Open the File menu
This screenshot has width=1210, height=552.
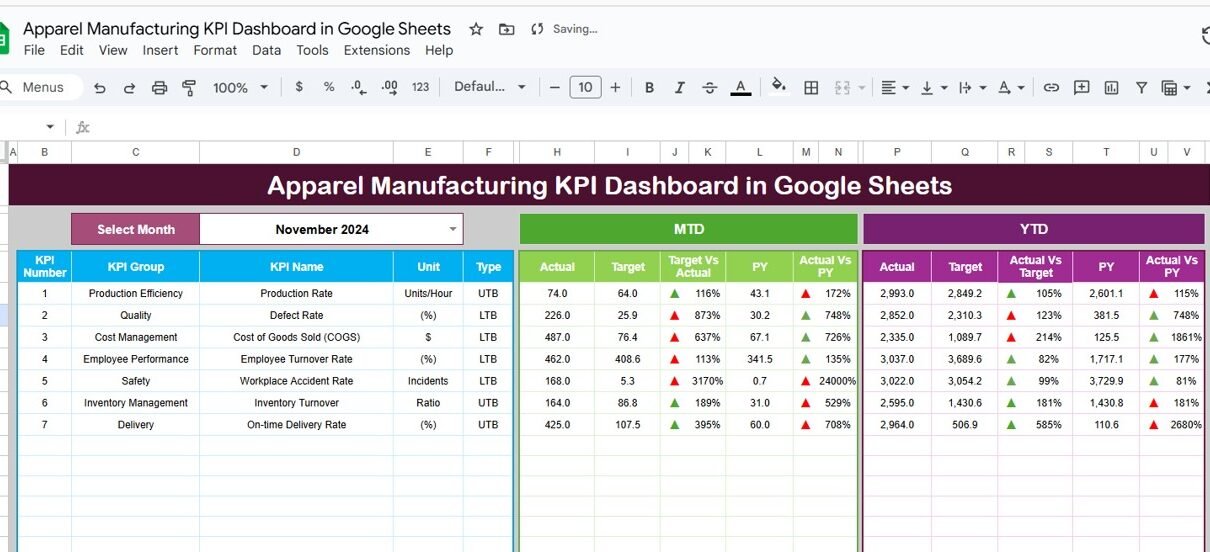tap(34, 50)
